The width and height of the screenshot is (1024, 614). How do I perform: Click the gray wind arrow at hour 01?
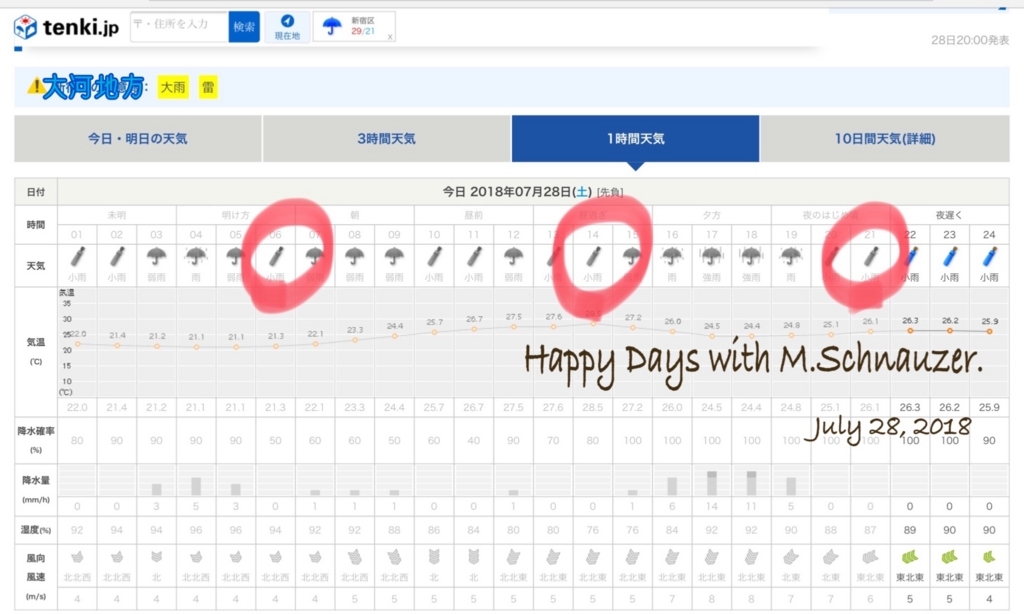click(x=77, y=557)
